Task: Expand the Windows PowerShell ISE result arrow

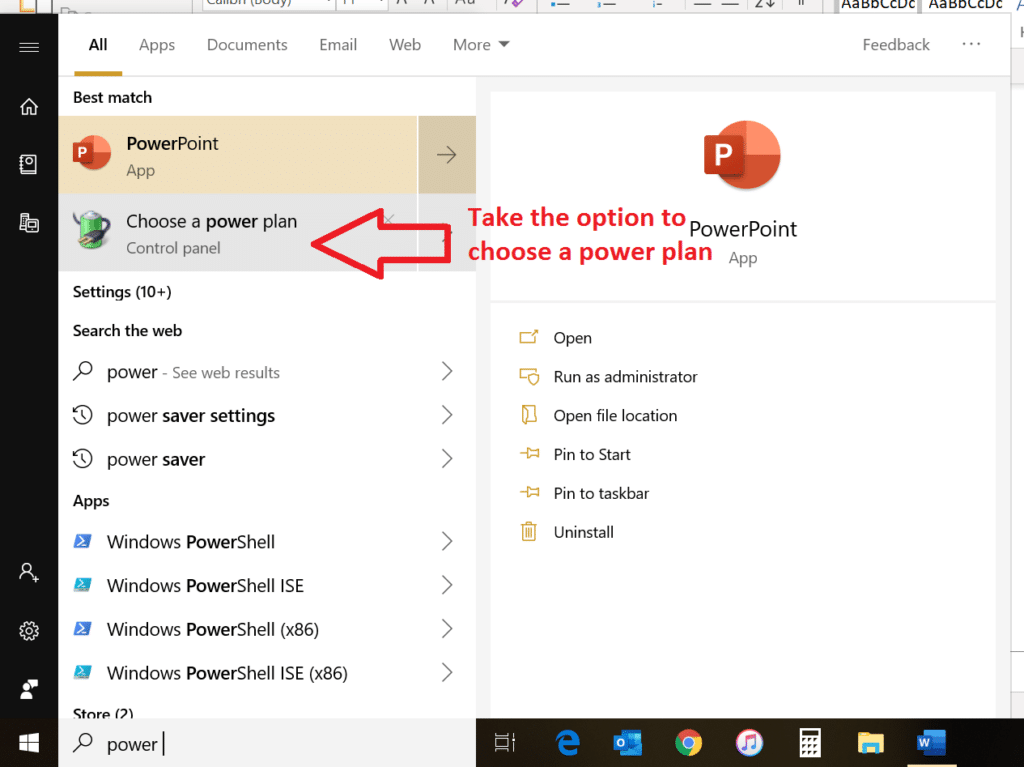Action: pyautogui.click(x=447, y=585)
